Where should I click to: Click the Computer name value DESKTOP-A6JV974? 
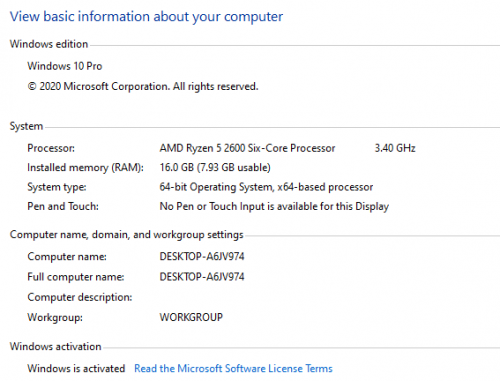[202, 256]
